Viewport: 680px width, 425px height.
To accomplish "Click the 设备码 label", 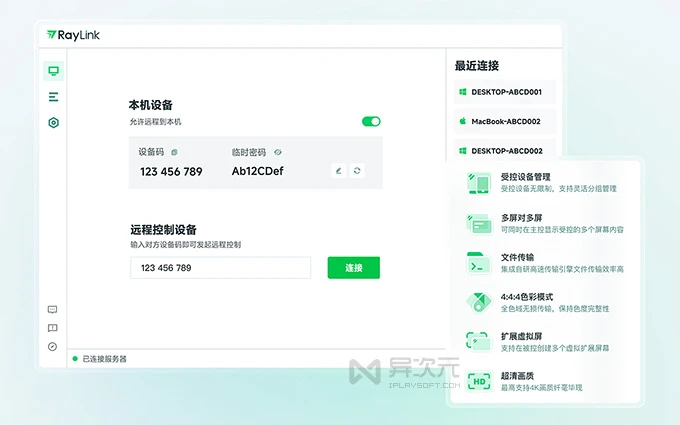I will coord(151,152).
